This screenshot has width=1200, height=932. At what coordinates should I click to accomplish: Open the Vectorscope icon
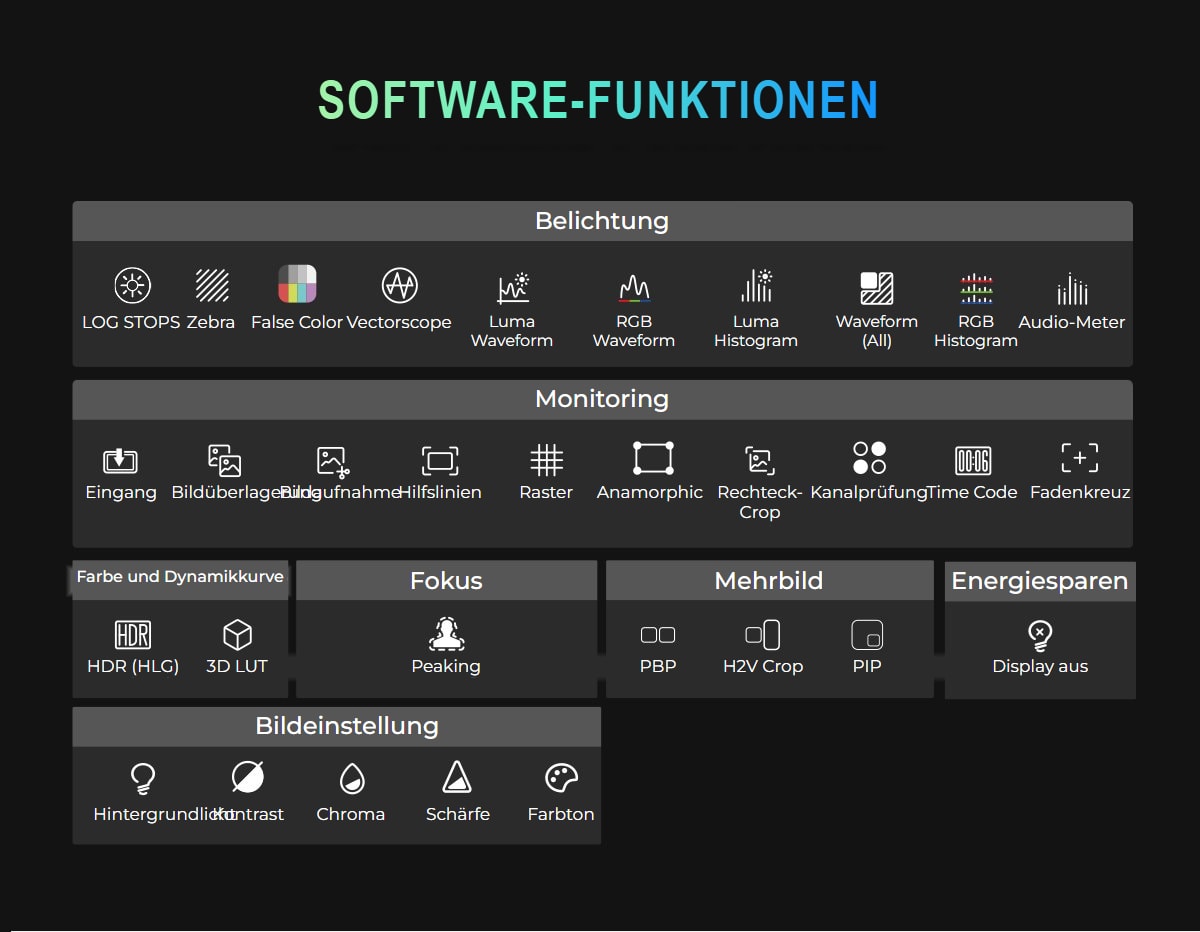pyautogui.click(x=399, y=286)
